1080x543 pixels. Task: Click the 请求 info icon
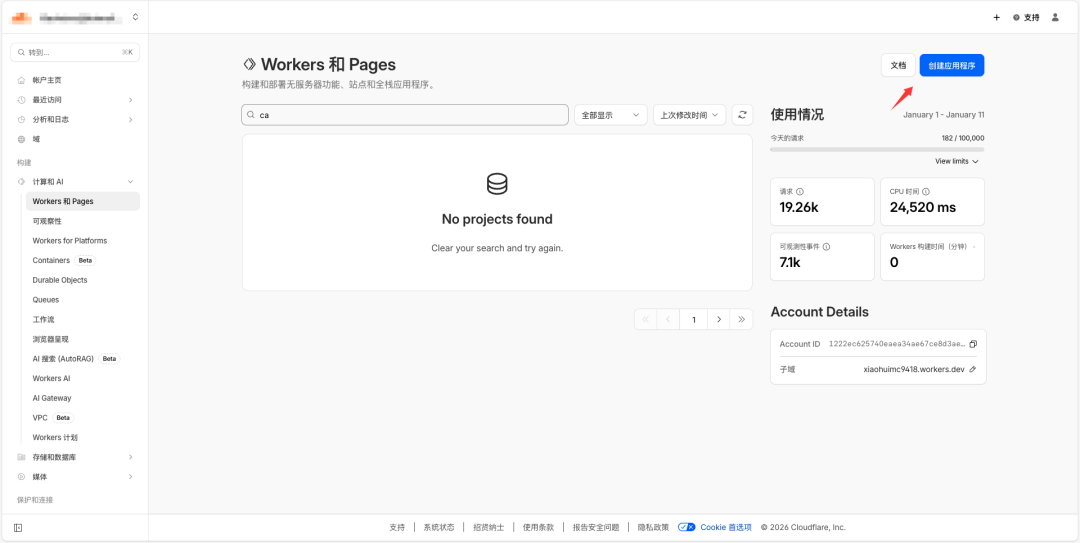coord(800,192)
